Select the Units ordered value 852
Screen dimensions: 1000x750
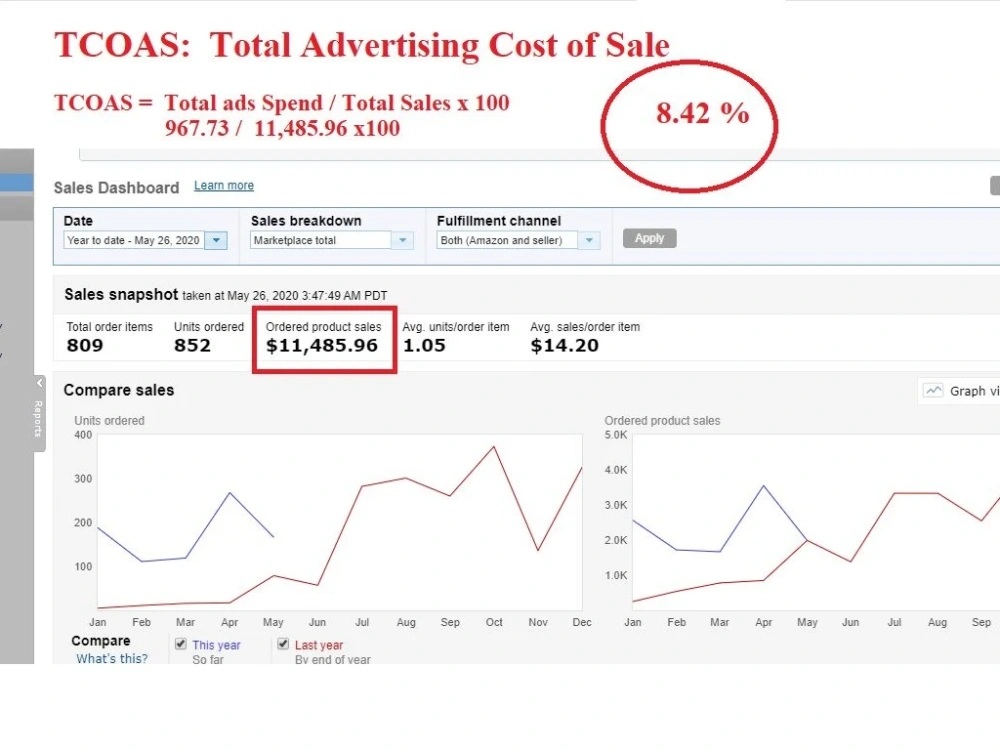192,346
